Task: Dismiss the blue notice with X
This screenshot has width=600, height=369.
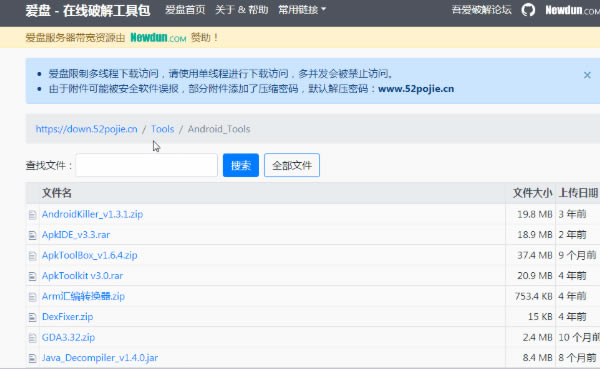Action: (x=587, y=75)
